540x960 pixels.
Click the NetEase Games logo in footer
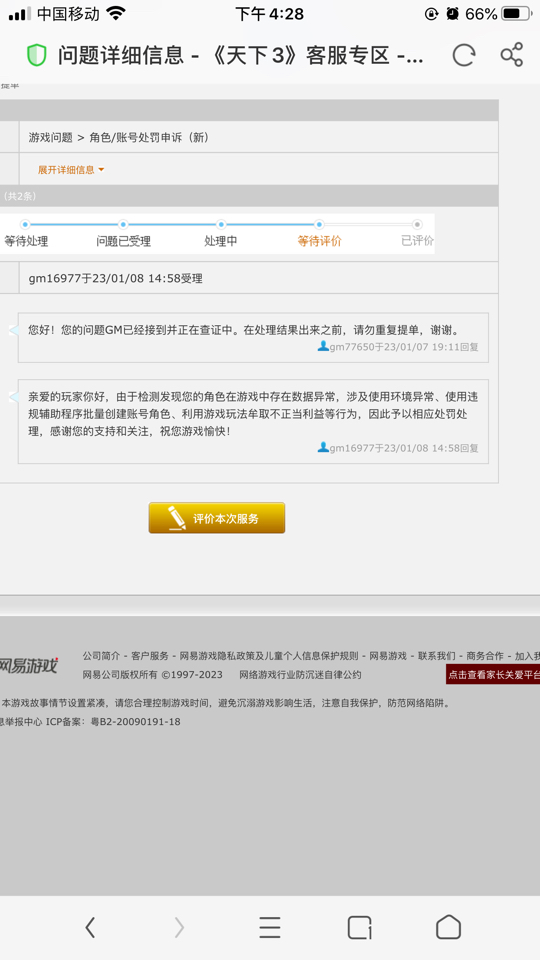pos(28,666)
